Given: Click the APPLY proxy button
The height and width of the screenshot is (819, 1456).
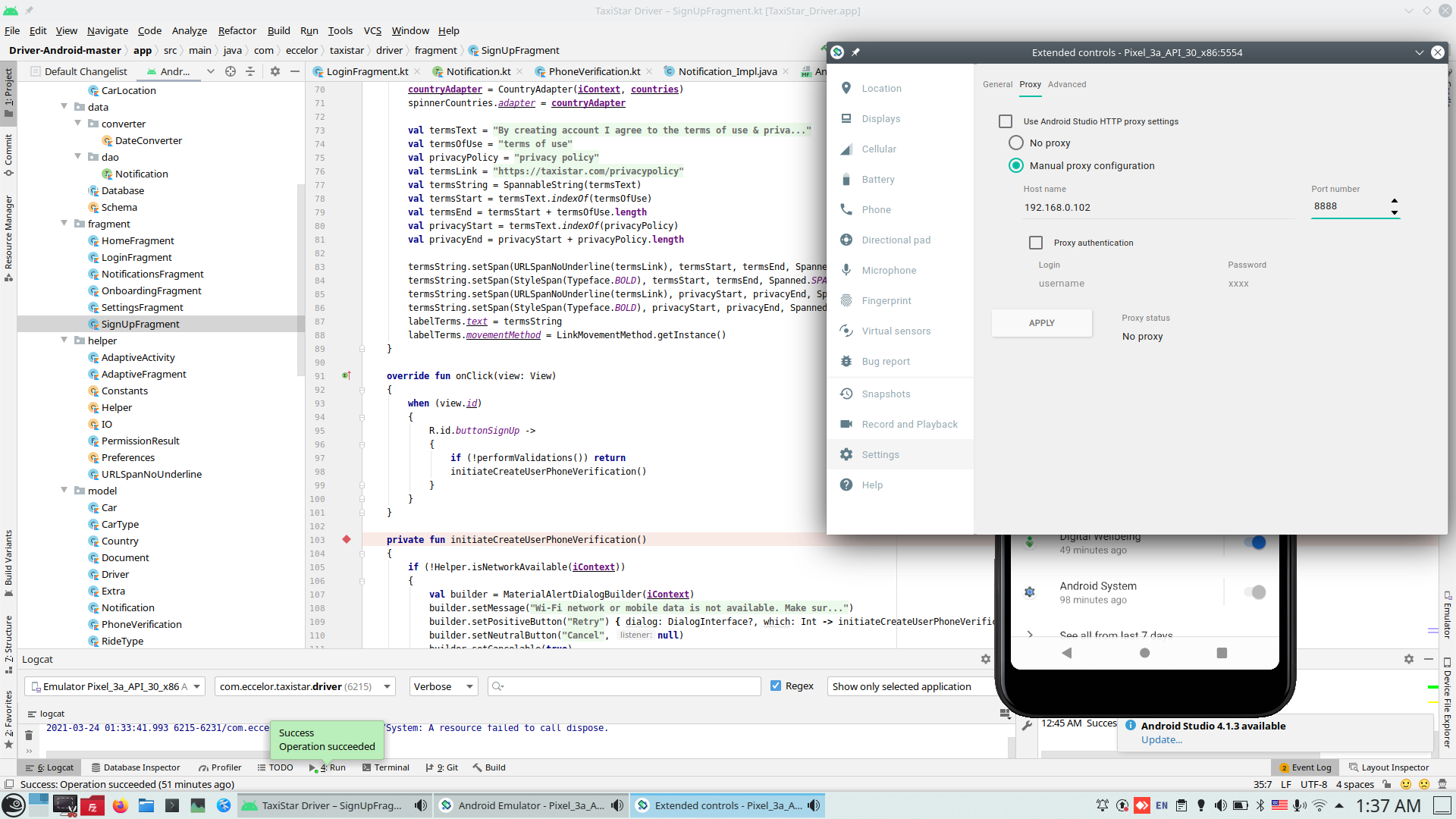Looking at the screenshot, I should (x=1041, y=323).
